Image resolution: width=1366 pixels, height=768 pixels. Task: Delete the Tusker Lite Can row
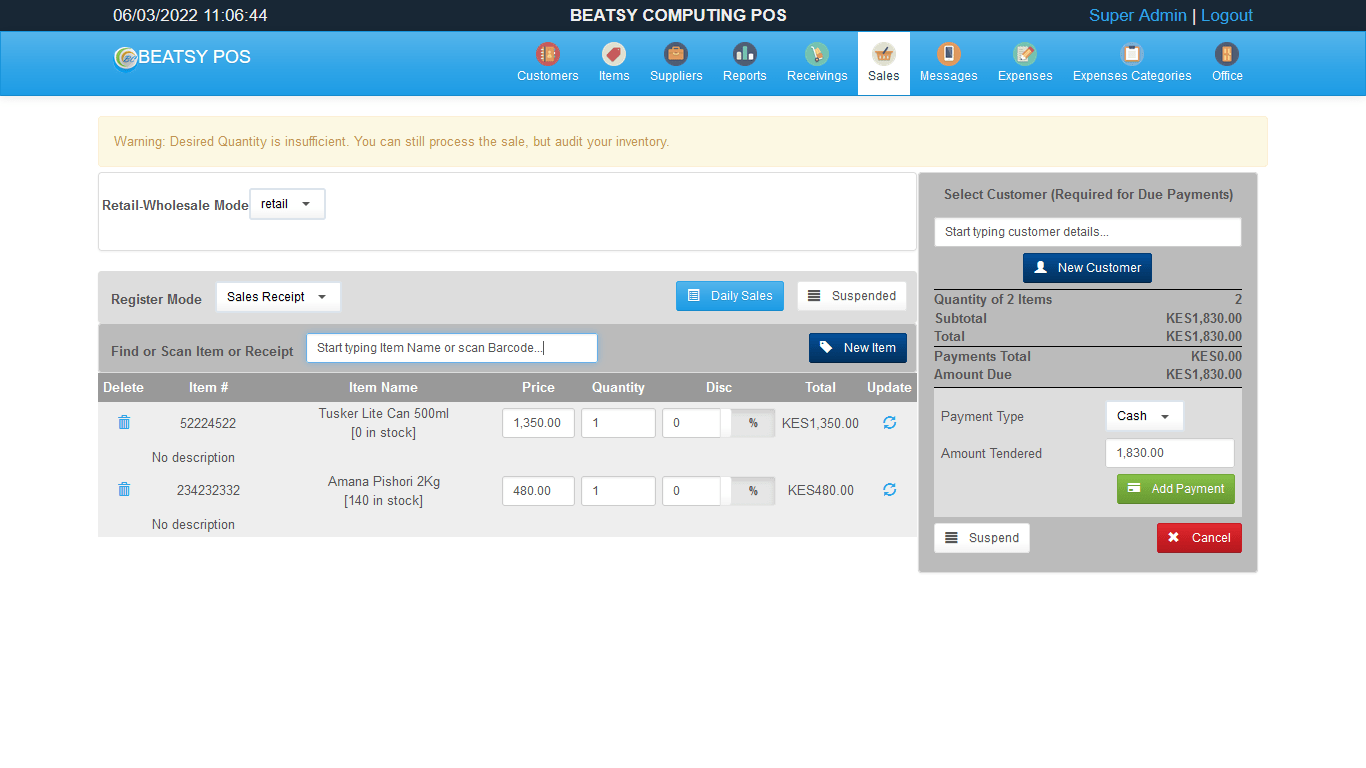click(124, 423)
